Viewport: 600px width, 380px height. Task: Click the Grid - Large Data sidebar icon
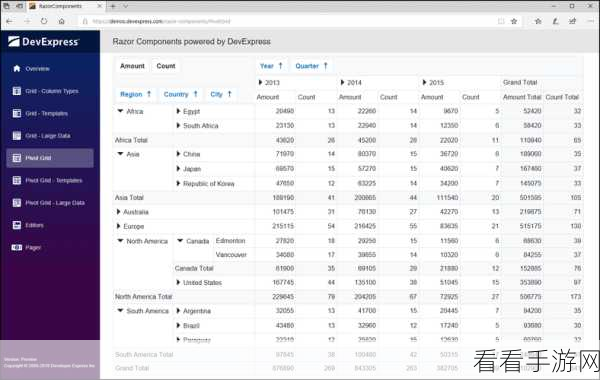pos(16,135)
